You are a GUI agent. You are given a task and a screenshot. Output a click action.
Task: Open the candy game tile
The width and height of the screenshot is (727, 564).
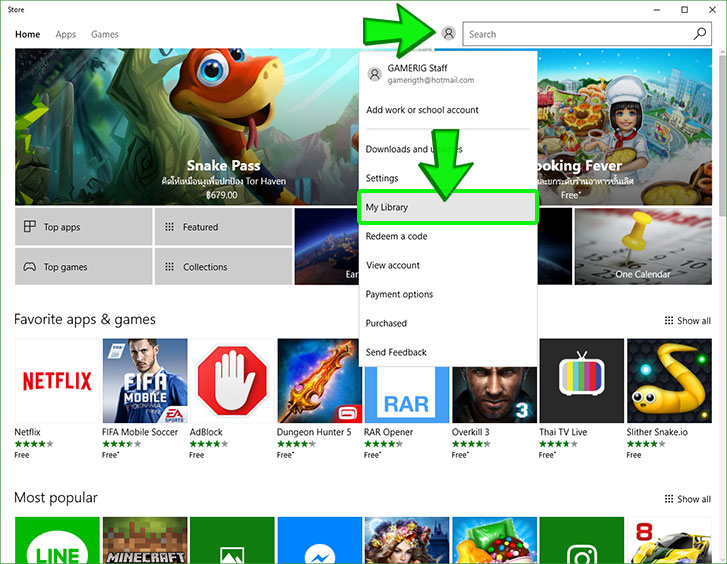[495, 540]
